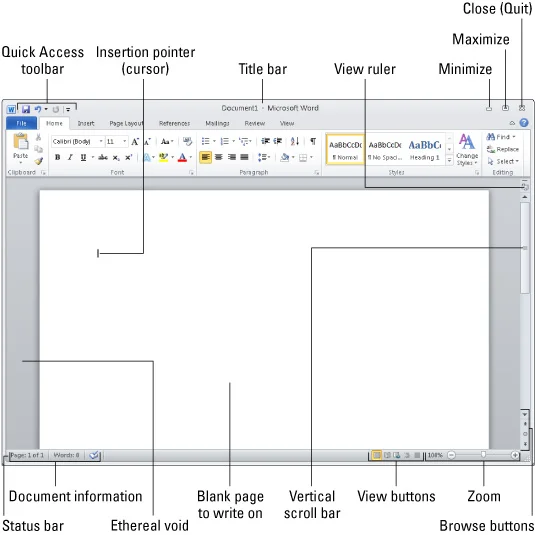
Task: Expand the Select dropdown in Editing group
Action: (x=503, y=161)
